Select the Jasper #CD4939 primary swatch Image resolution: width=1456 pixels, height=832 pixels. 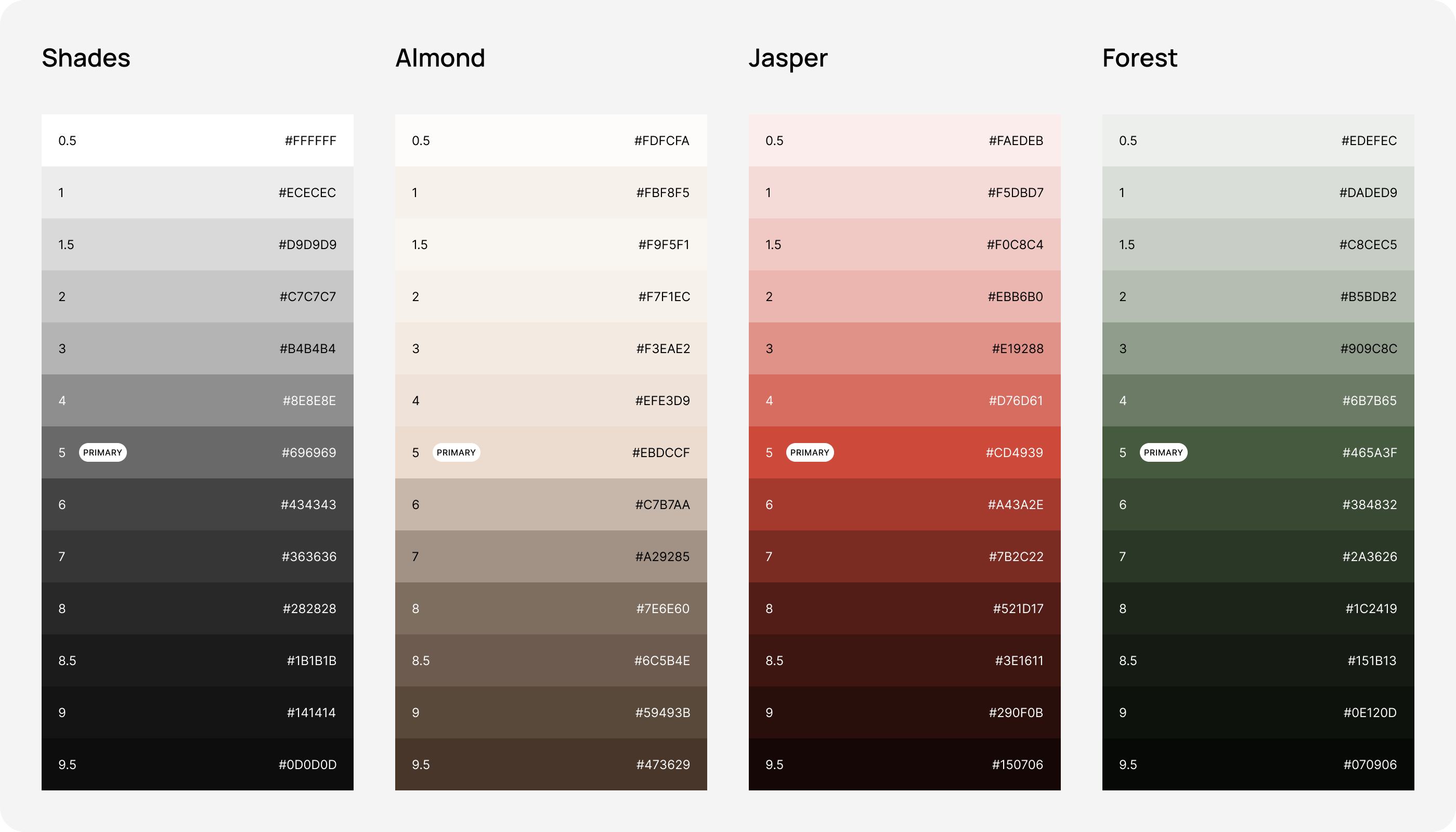click(x=905, y=452)
